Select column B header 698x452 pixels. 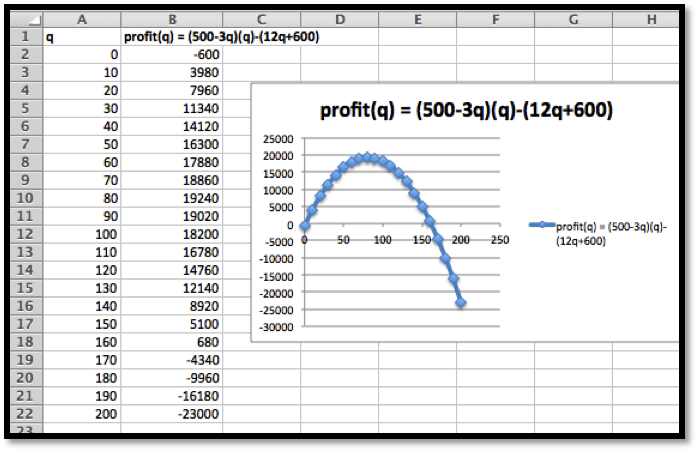coord(171,19)
